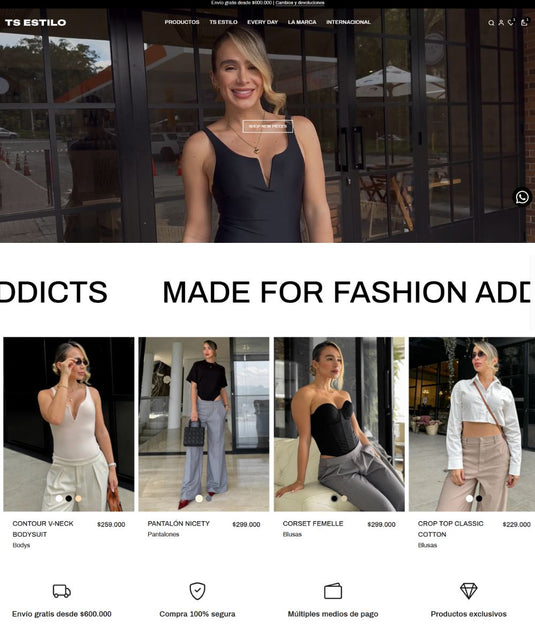Go to INTERNACIONAL in the navigation
This screenshot has height=642, width=535.
348,22
